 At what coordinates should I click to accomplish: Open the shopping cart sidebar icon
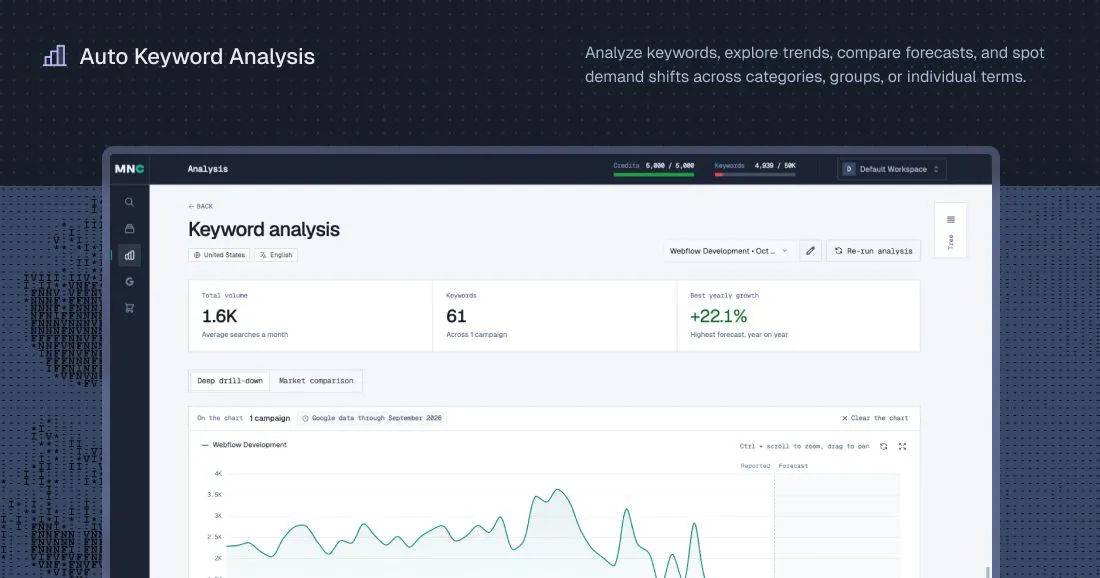[129, 308]
